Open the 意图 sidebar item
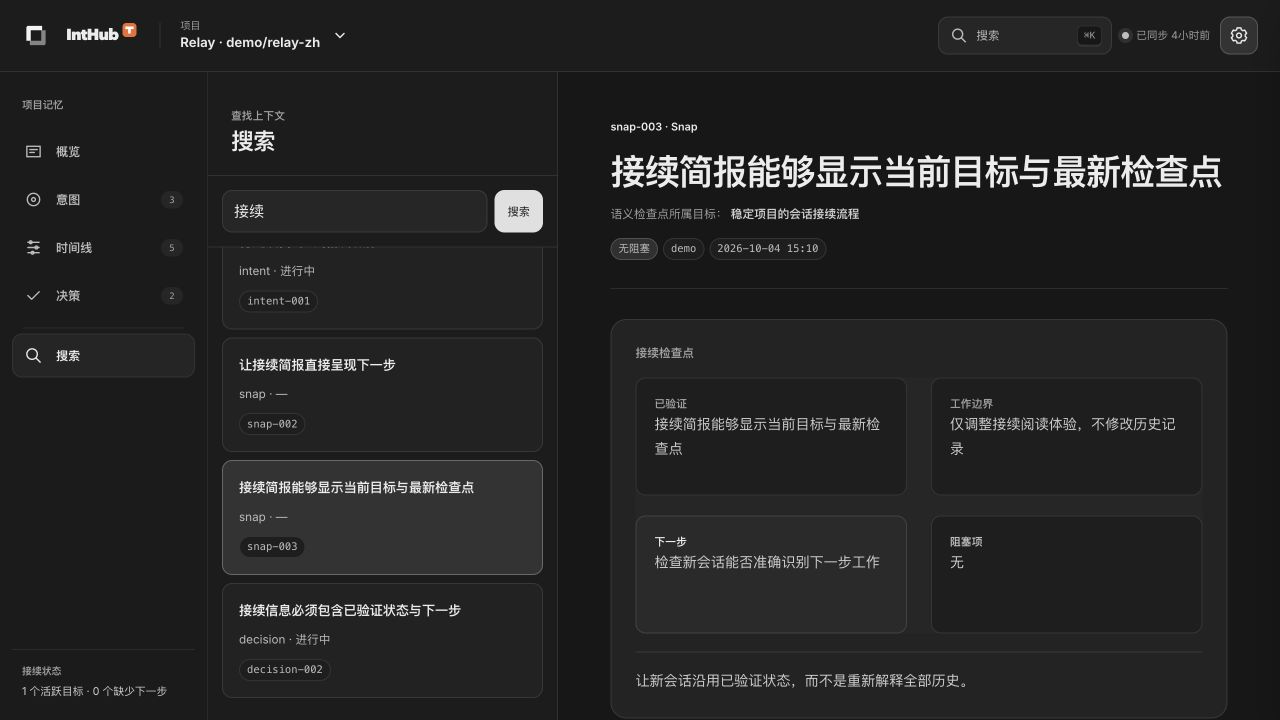This screenshot has width=1280, height=720. pos(103,200)
